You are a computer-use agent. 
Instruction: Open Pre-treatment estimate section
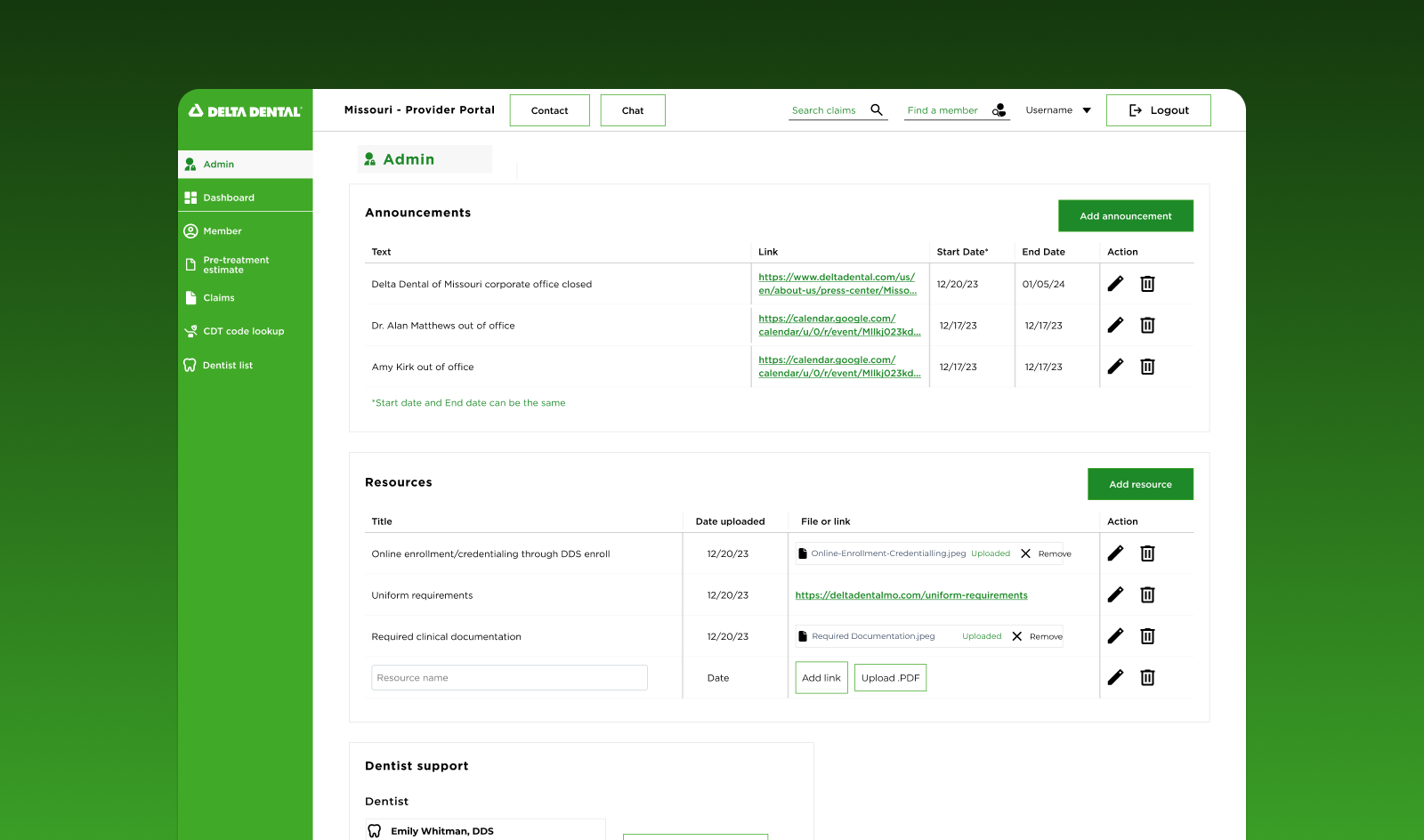pos(236,265)
